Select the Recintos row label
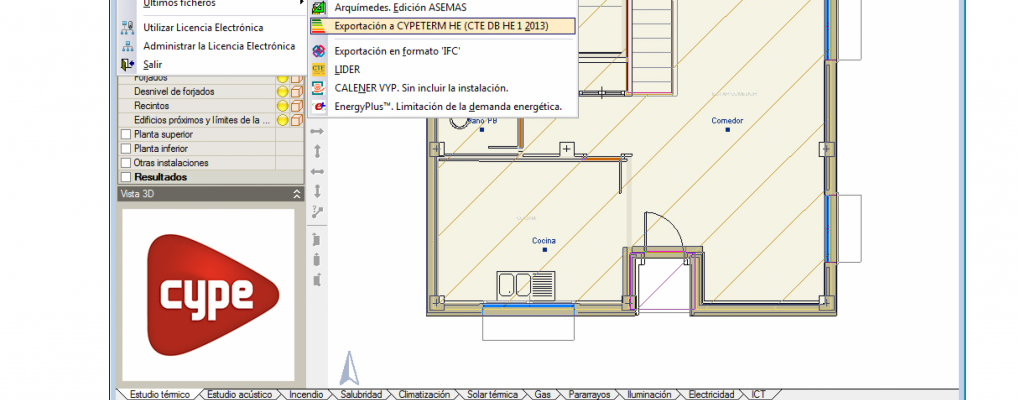Viewport: 1020px width, 400px height. [152, 106]
